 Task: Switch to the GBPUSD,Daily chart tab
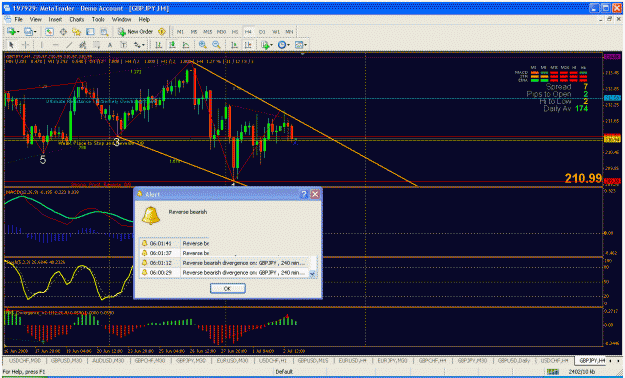tap(514, 361)
